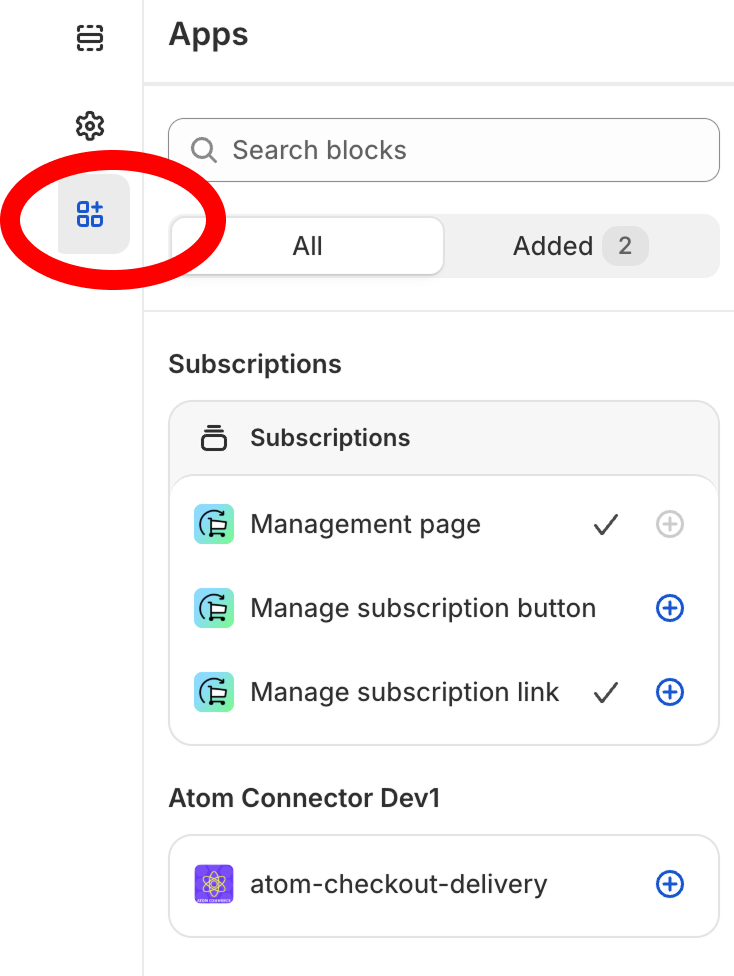The image size is (734, 976).
Task: Open Theme settings via the gear icon
Action: (x=90, y=127)
